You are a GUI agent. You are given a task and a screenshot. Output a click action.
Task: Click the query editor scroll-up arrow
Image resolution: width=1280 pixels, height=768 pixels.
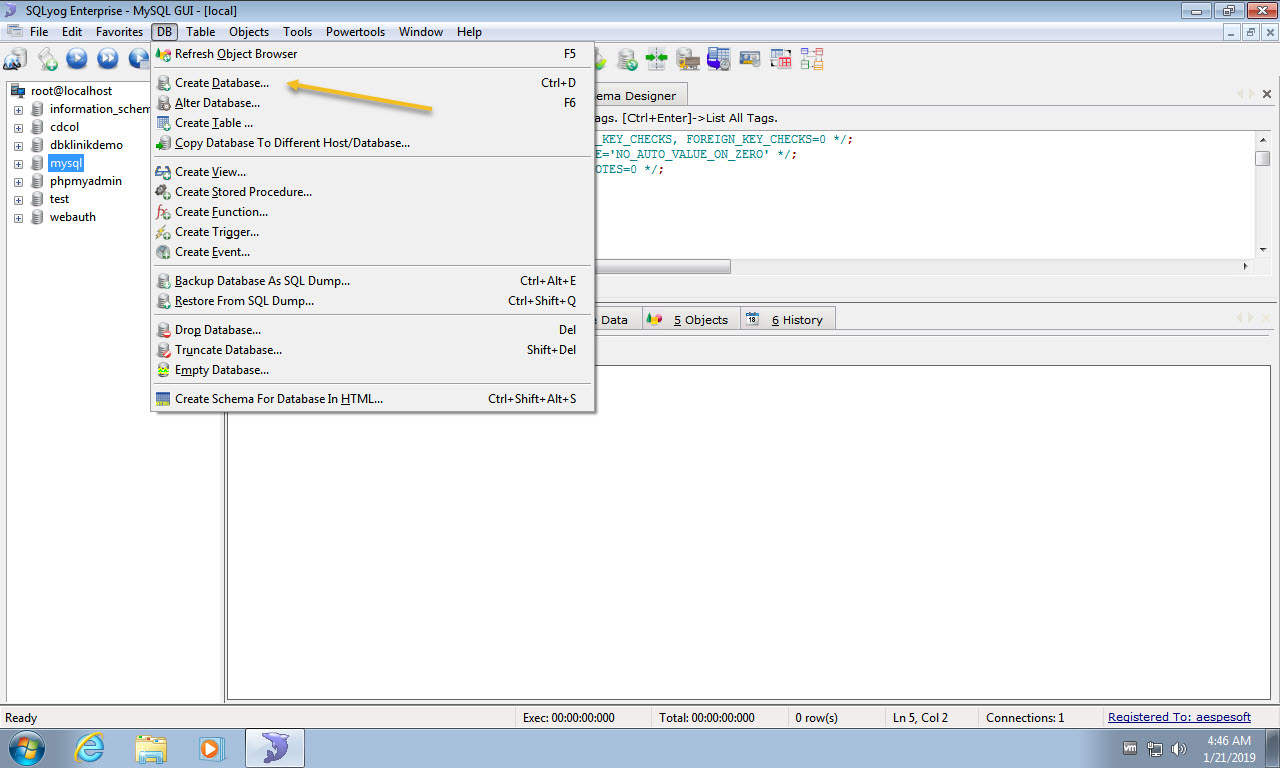click(1262, 138)
